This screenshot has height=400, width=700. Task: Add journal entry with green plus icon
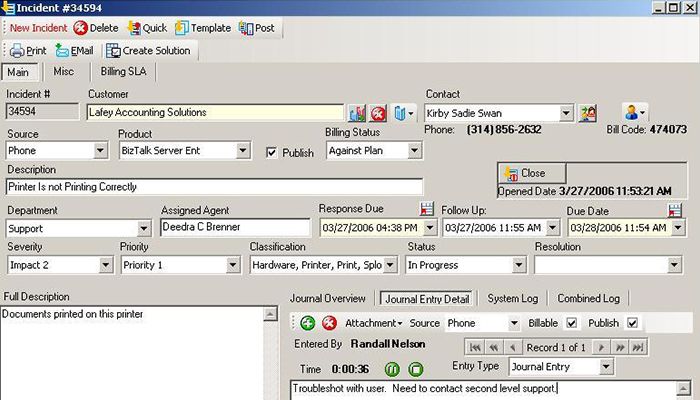click(x=308, y=323)
